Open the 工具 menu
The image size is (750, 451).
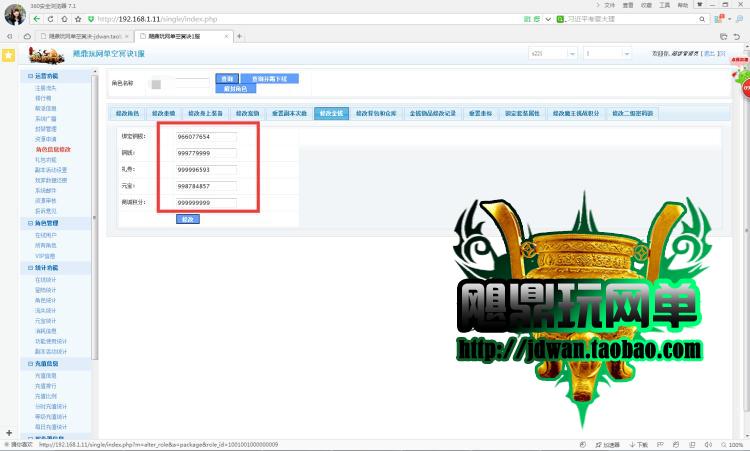664,5
